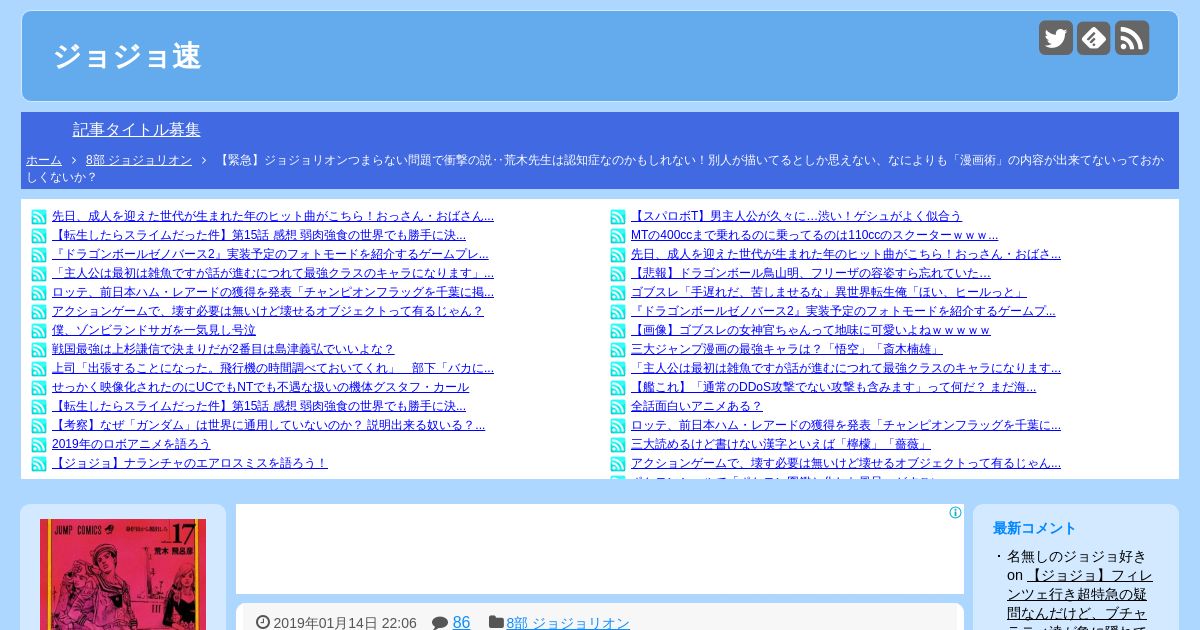The image size is (1200, 630).
Task: Click RSS icon beside ナランチャのエアロスミス entry
Action: coord(39,464)
